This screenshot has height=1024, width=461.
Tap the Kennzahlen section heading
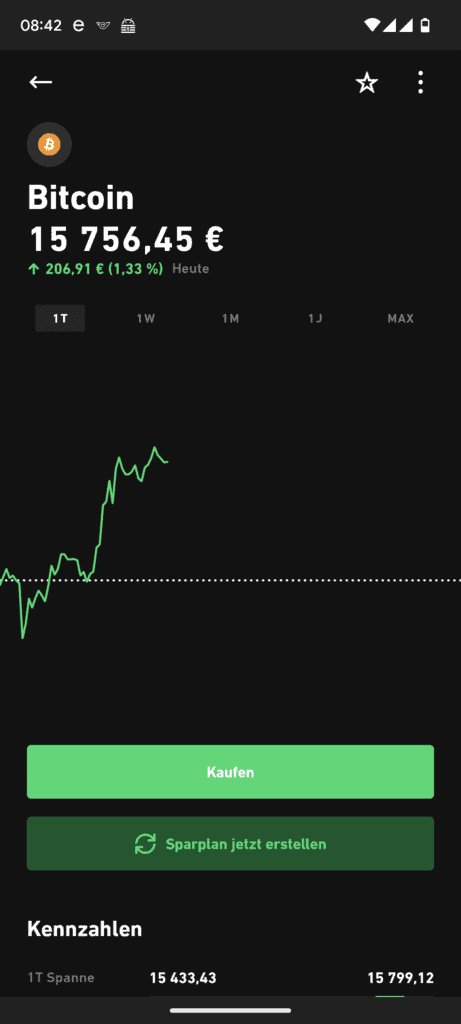tap(85, 929)
